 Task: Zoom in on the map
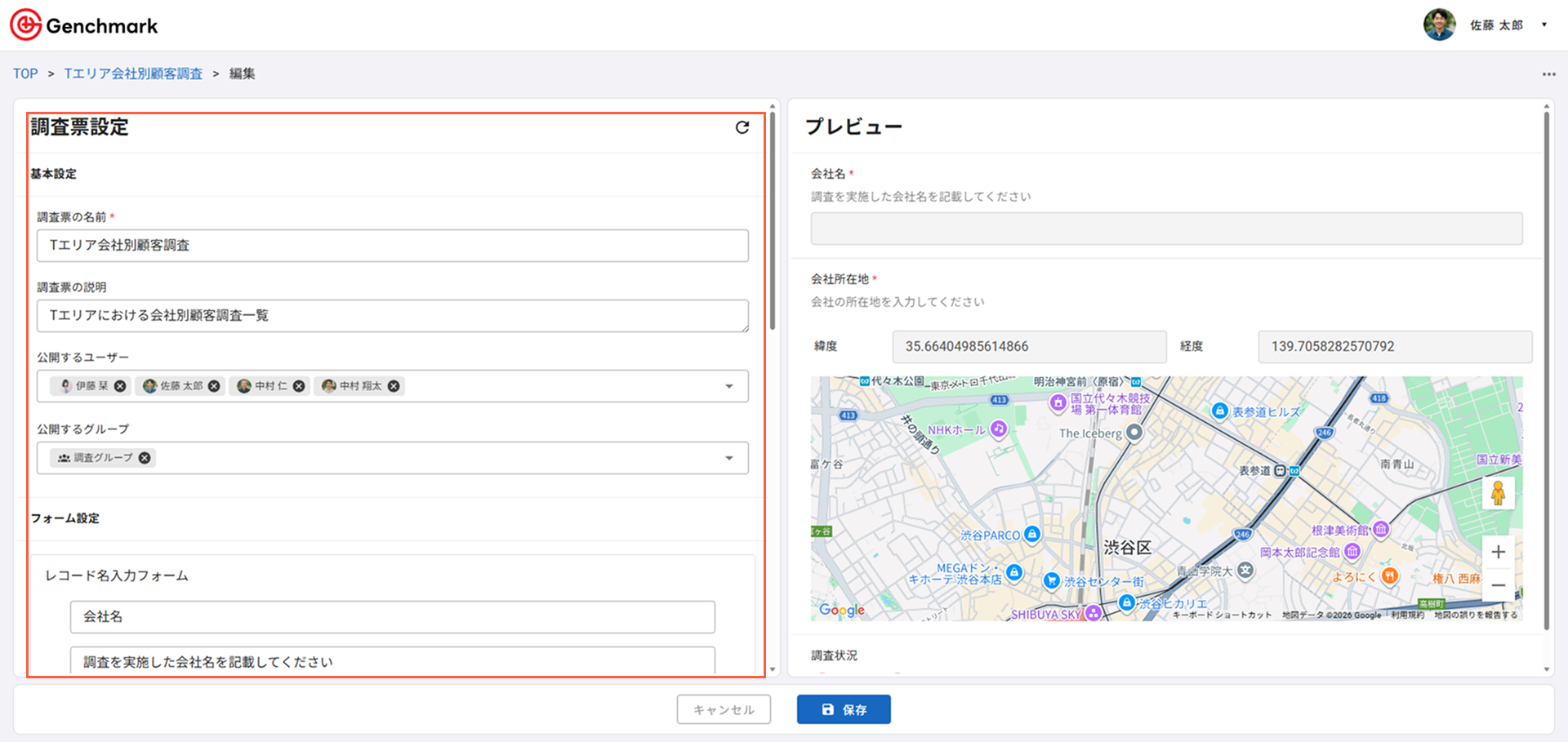pos(1498,553)
